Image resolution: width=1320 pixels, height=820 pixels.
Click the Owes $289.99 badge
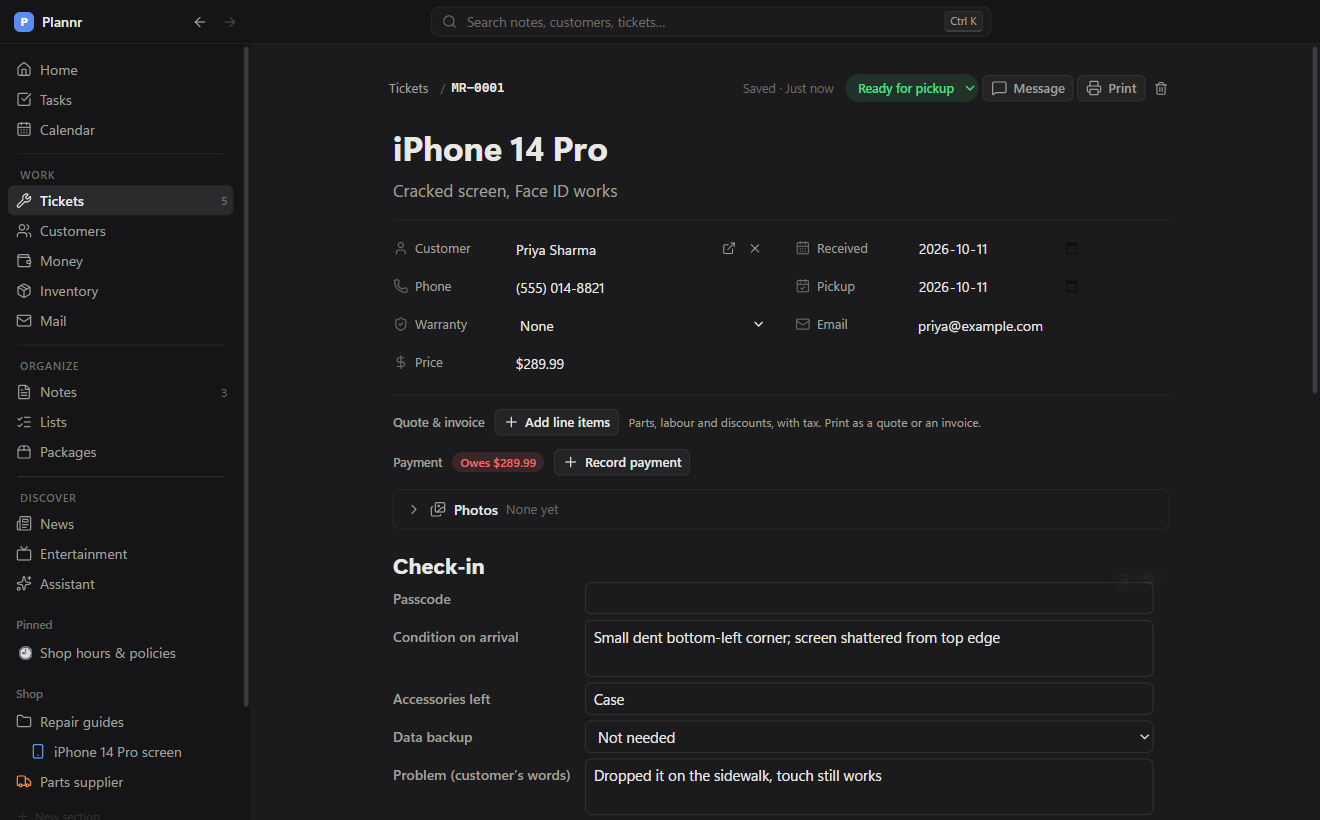point(498,463)
